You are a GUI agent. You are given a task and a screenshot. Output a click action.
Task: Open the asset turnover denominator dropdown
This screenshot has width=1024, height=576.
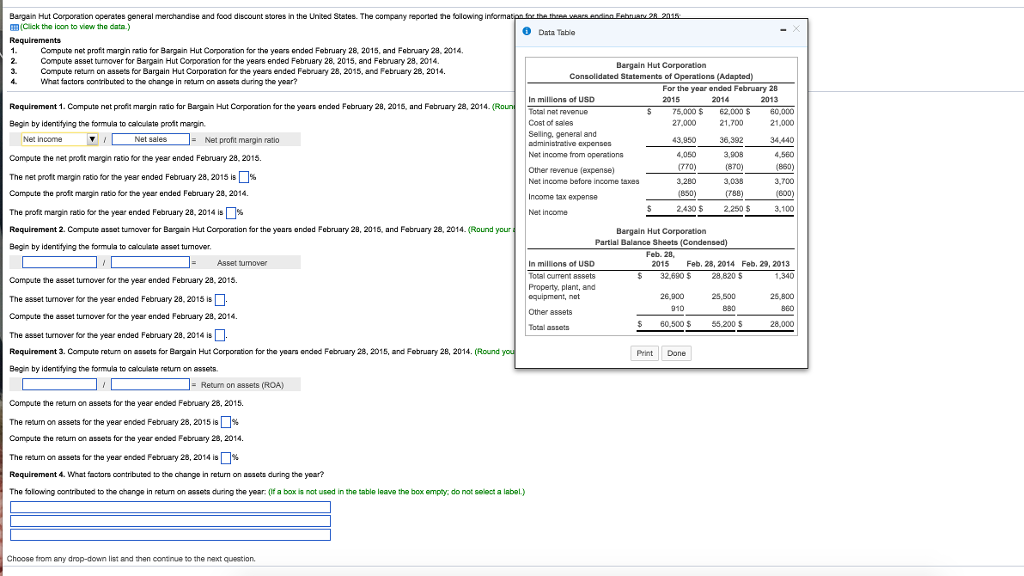click(x=150, y=262)
